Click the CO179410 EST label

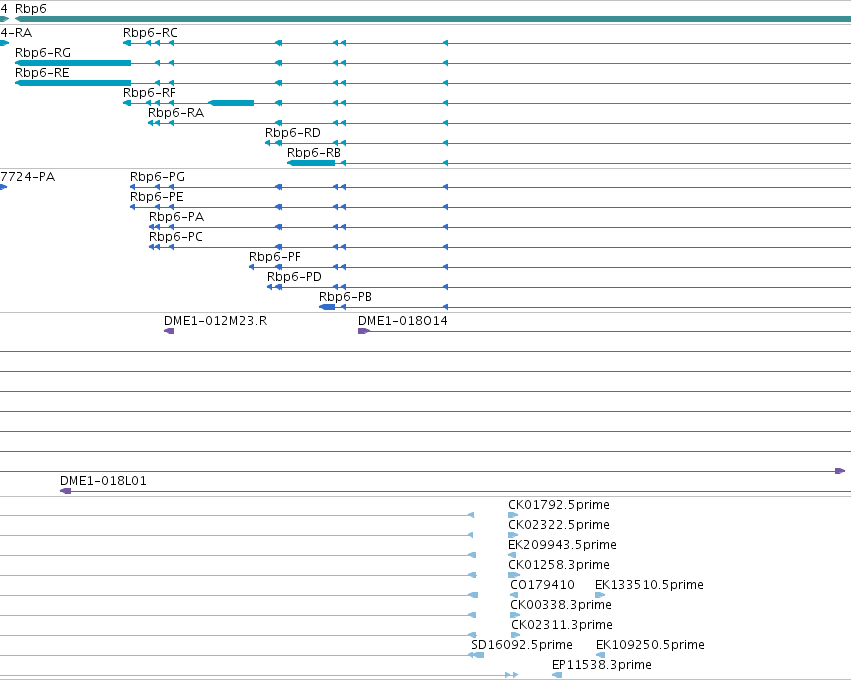tap(542, 586)
